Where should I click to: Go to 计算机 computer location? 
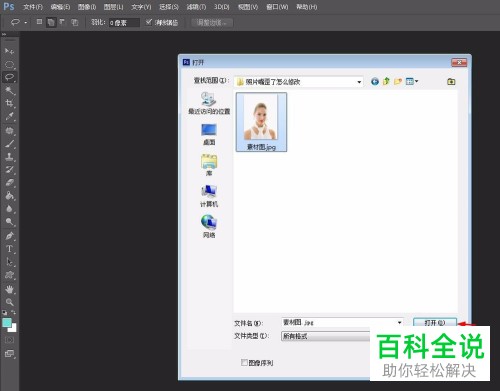coord(209,196)
